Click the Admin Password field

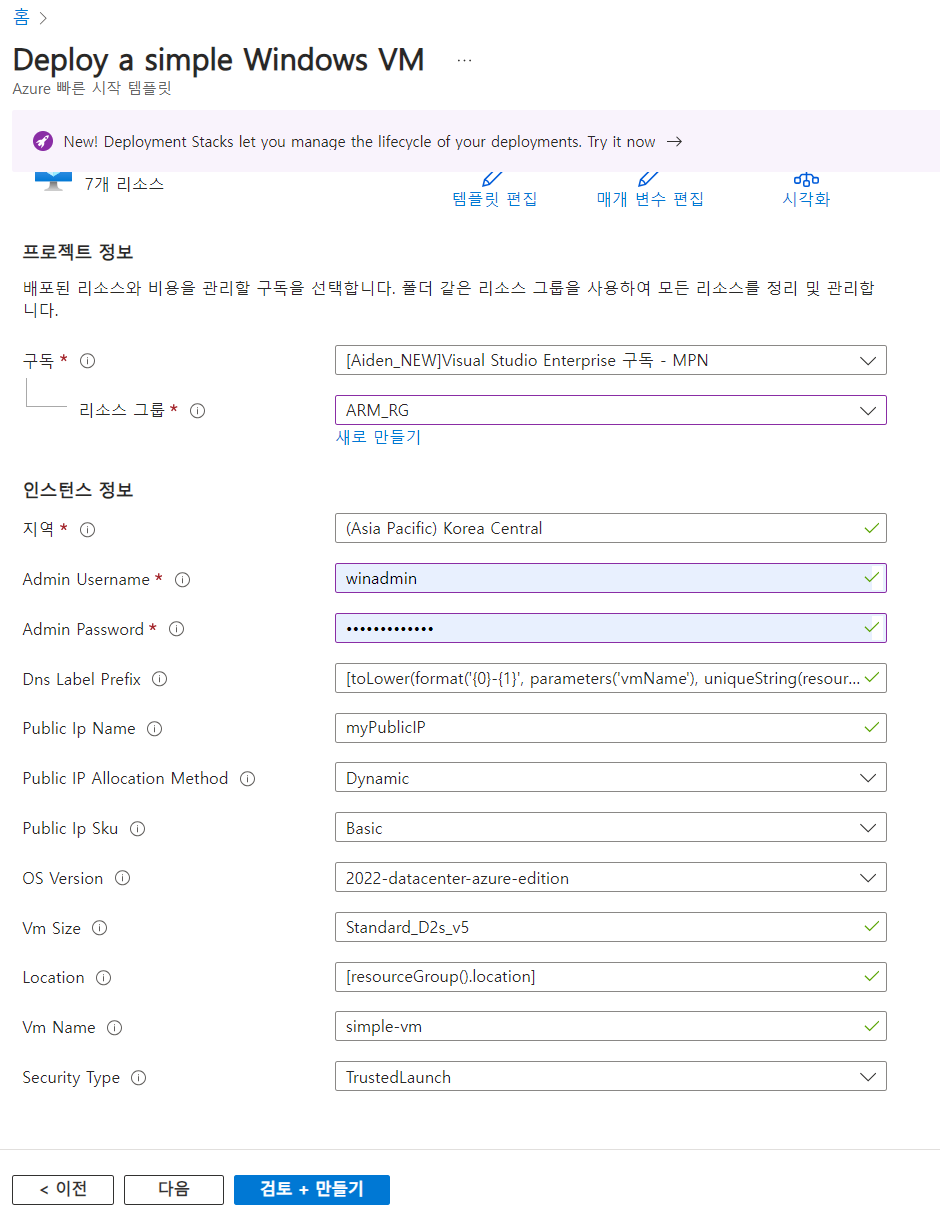[611, 628]
